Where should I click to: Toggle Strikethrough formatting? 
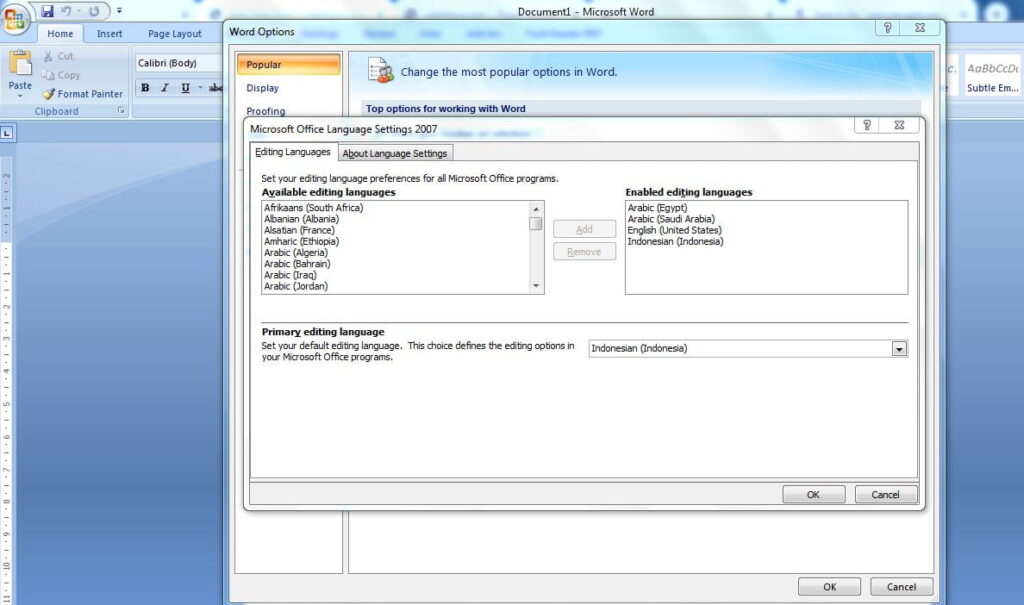tap(216, 88)
